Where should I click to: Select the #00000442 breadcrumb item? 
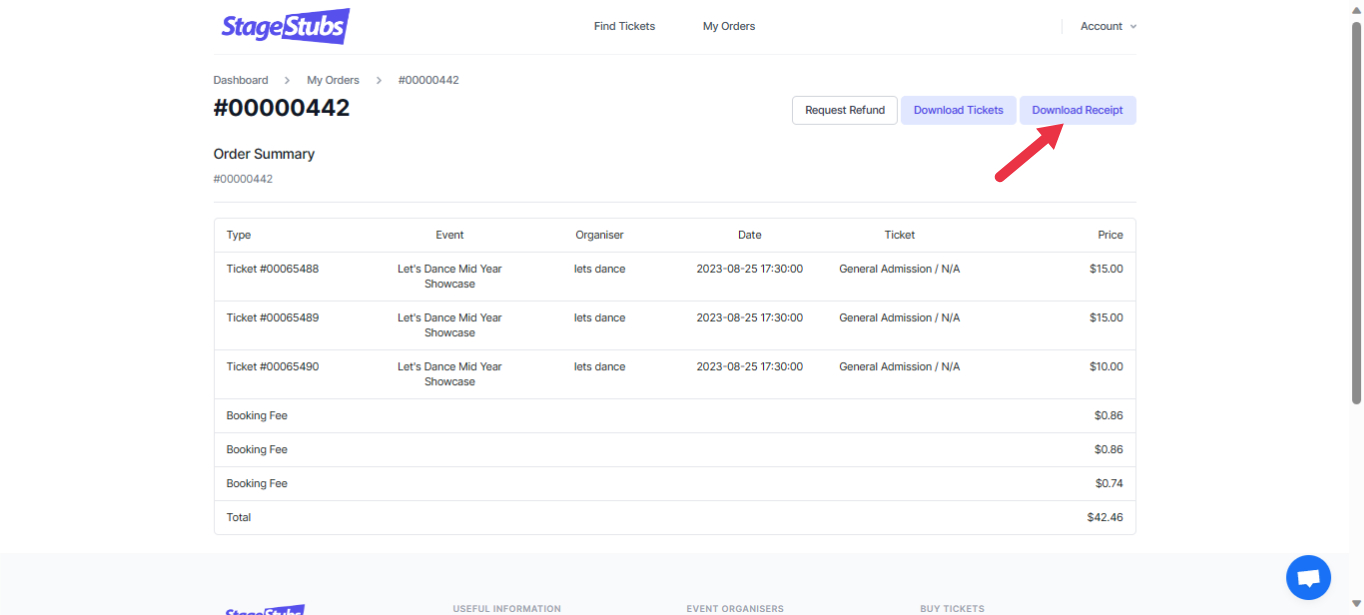click(428, 80)
